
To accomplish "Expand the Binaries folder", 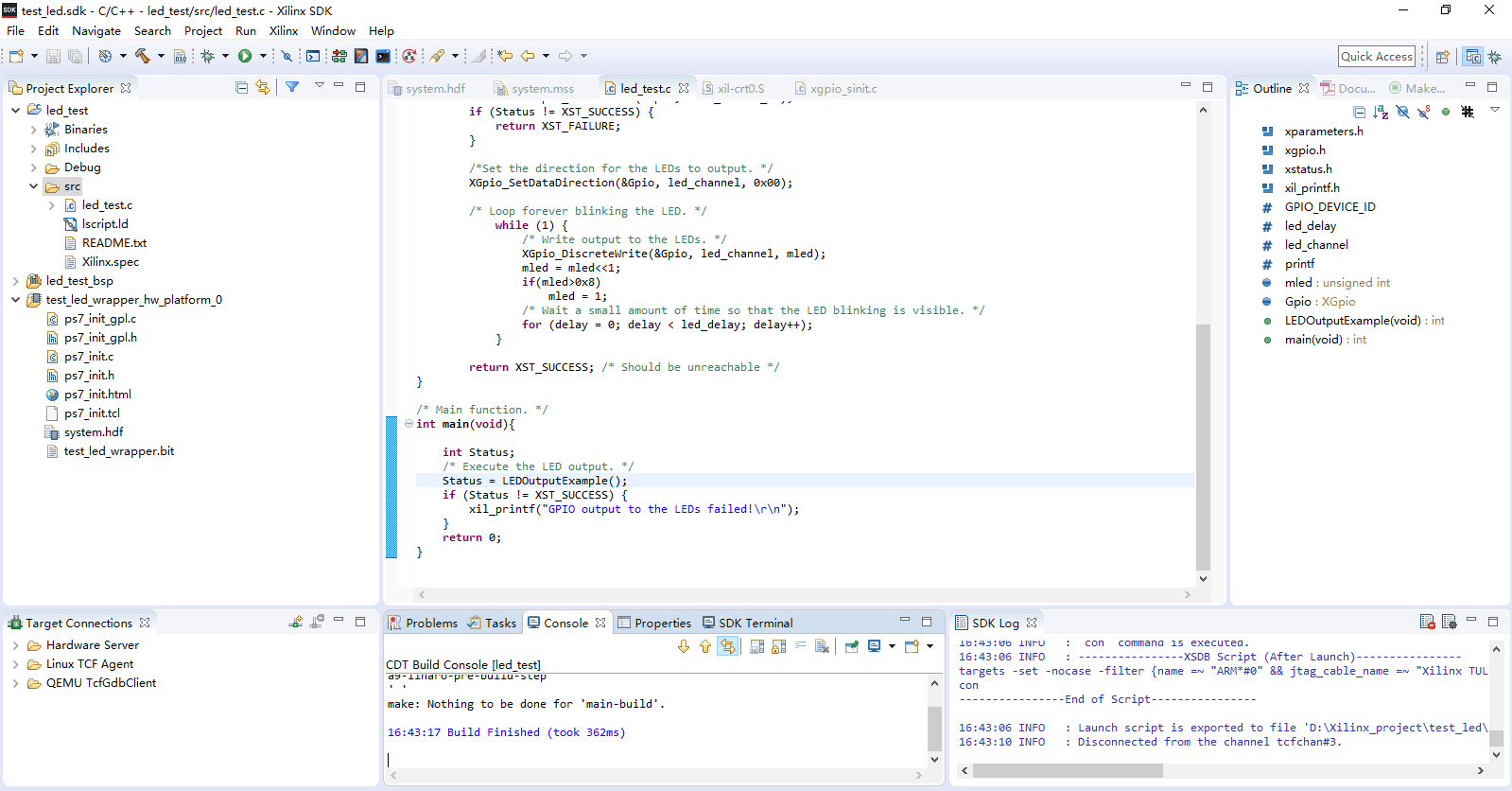I will (34, 130).
